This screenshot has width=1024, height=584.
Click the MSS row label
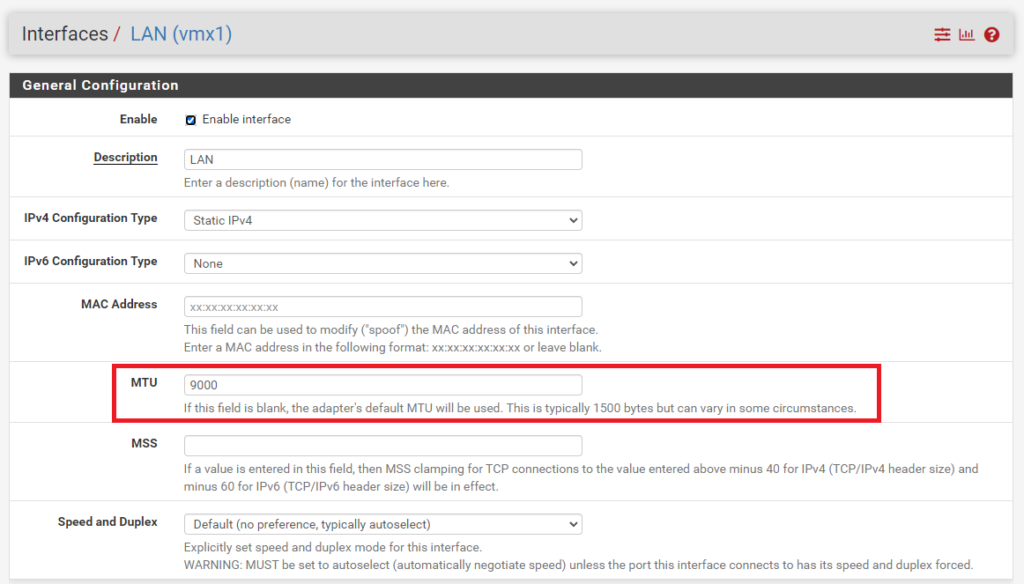point(144,443)
